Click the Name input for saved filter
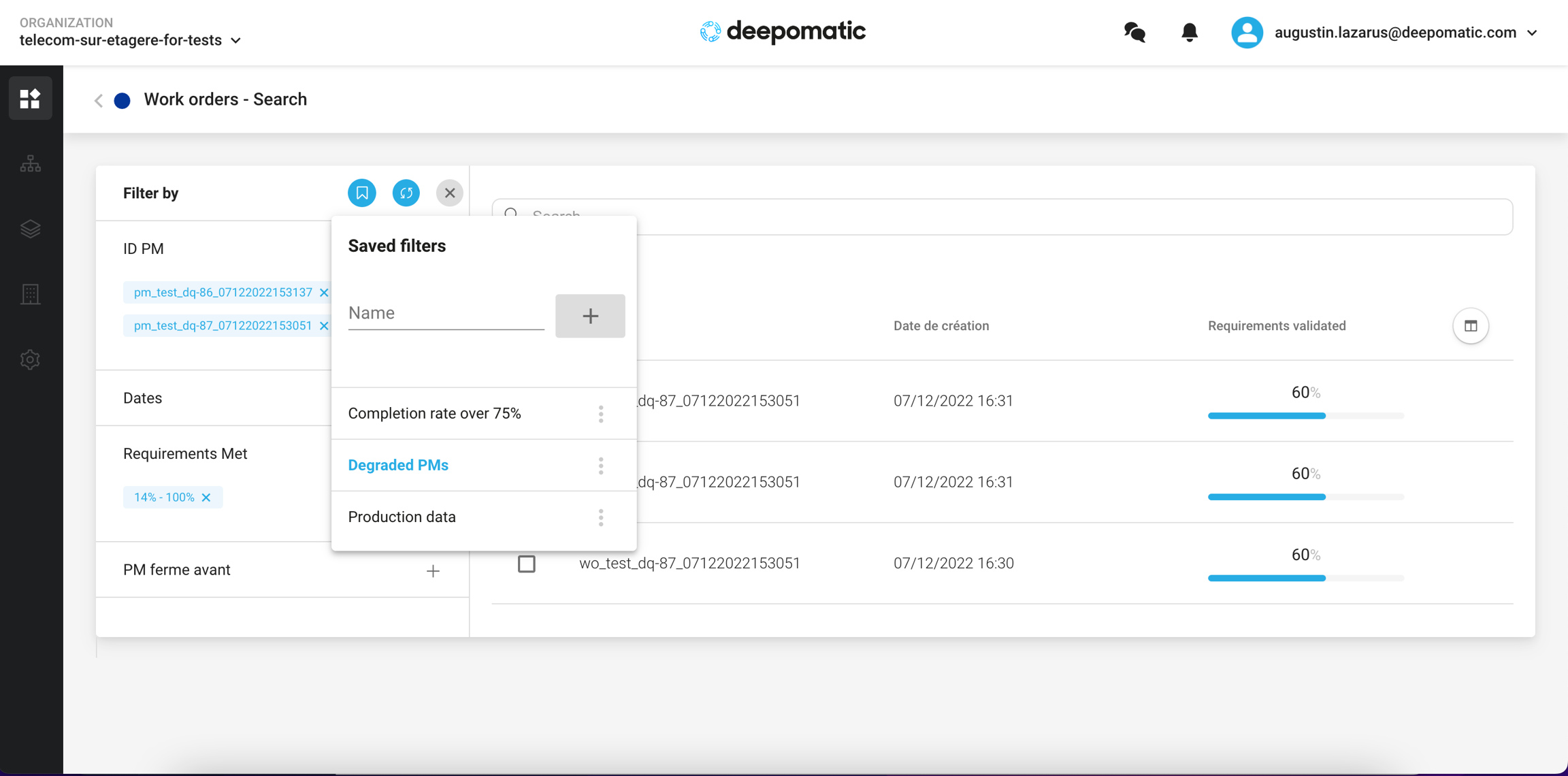The width and height of the screenshot is (1568, 776). [446, 313]
